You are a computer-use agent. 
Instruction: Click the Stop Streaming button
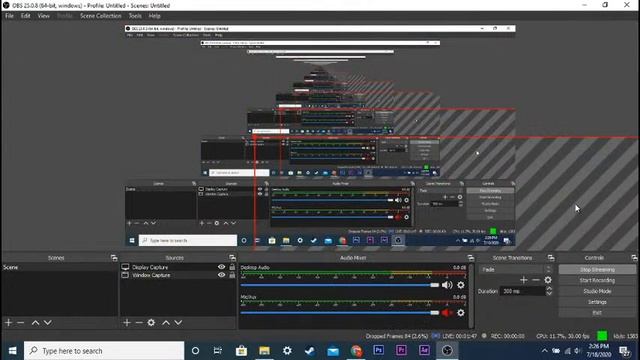pos(597,269)
